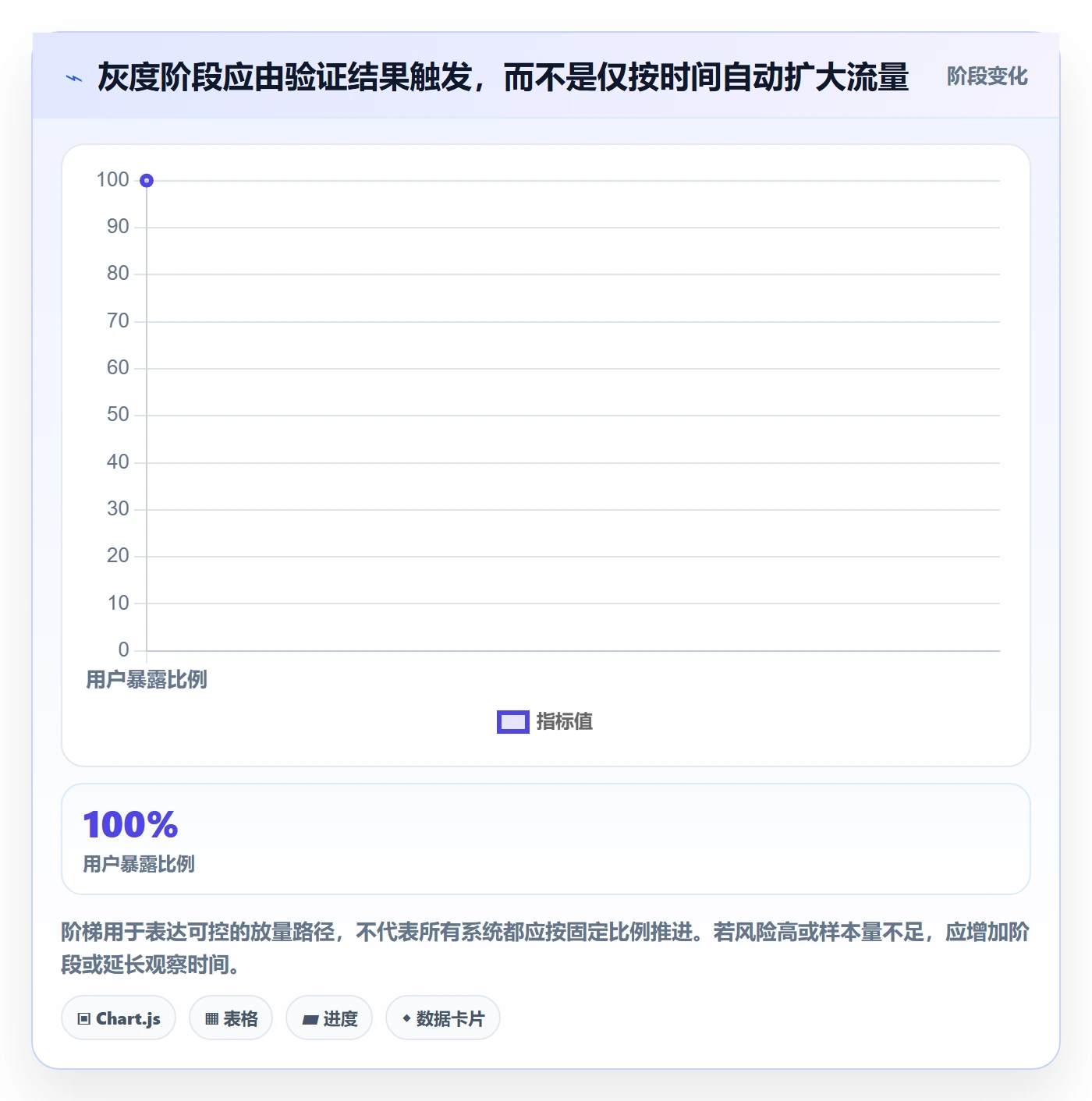This screenshot has height=1101, width=1092.
Task: Click the y-axis tick label 50
Action: (x=118, y=415)
